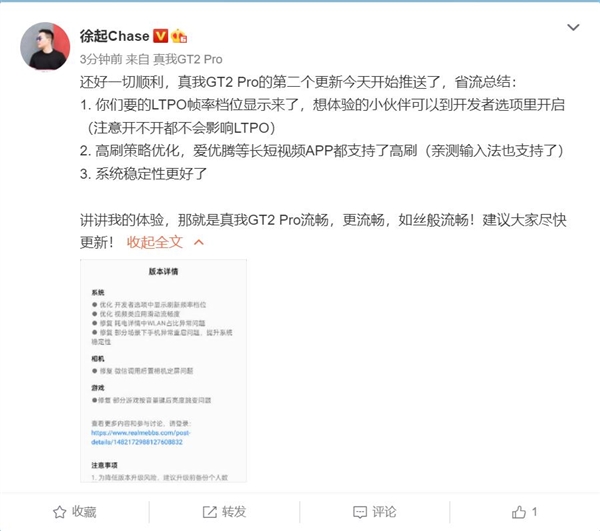Open the 版本详情 attached image
600x531 pixels.
click(x=163, y=371)
